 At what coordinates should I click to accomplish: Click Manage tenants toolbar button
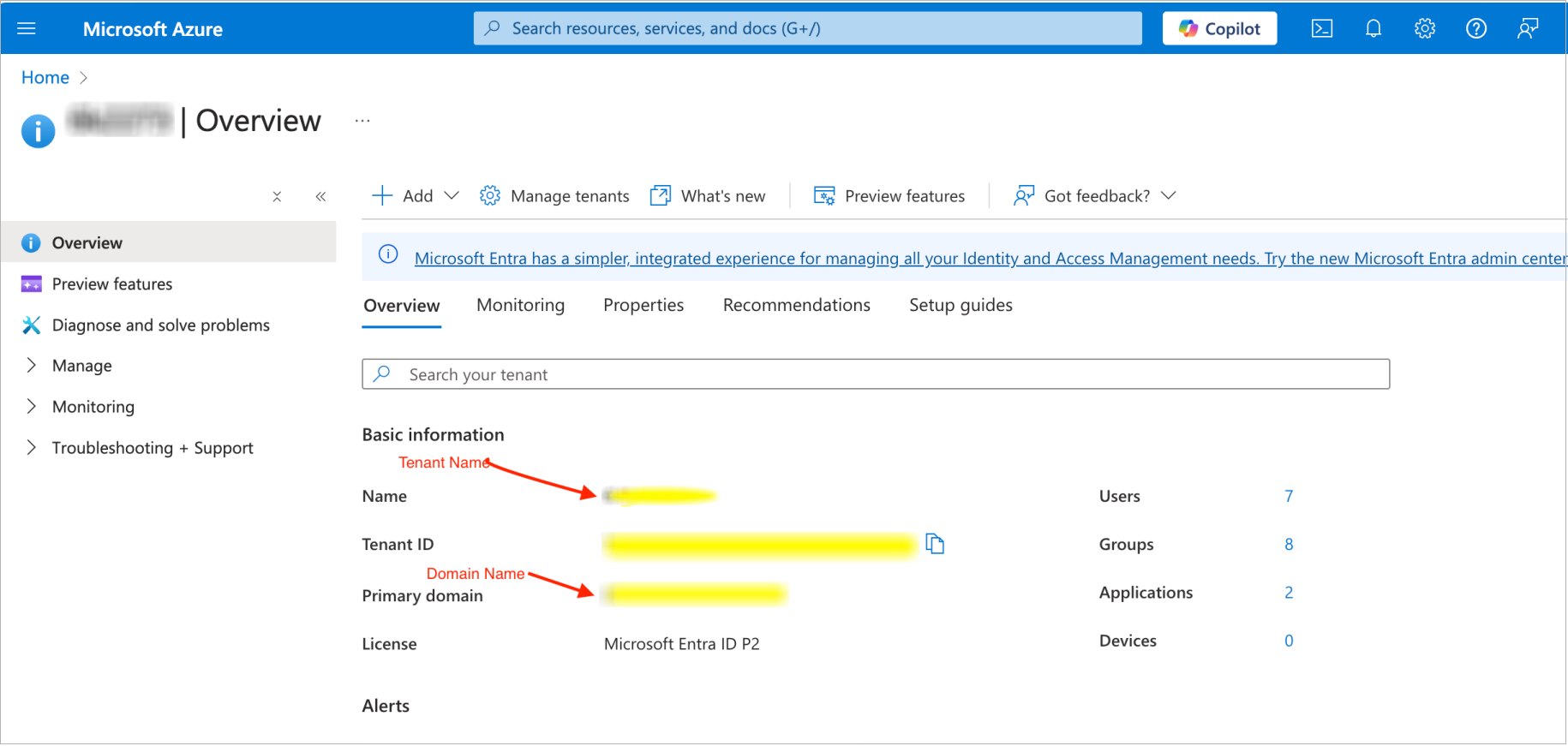click(x=554, y=196)
